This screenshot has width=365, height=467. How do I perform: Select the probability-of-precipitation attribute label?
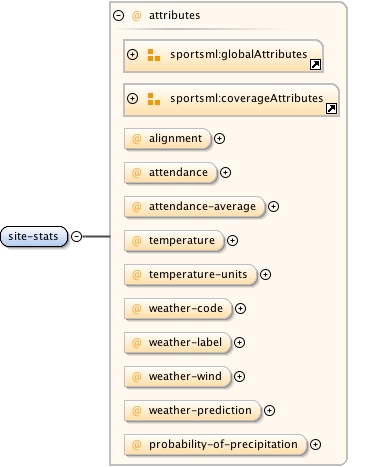click(x=223, y=444)
